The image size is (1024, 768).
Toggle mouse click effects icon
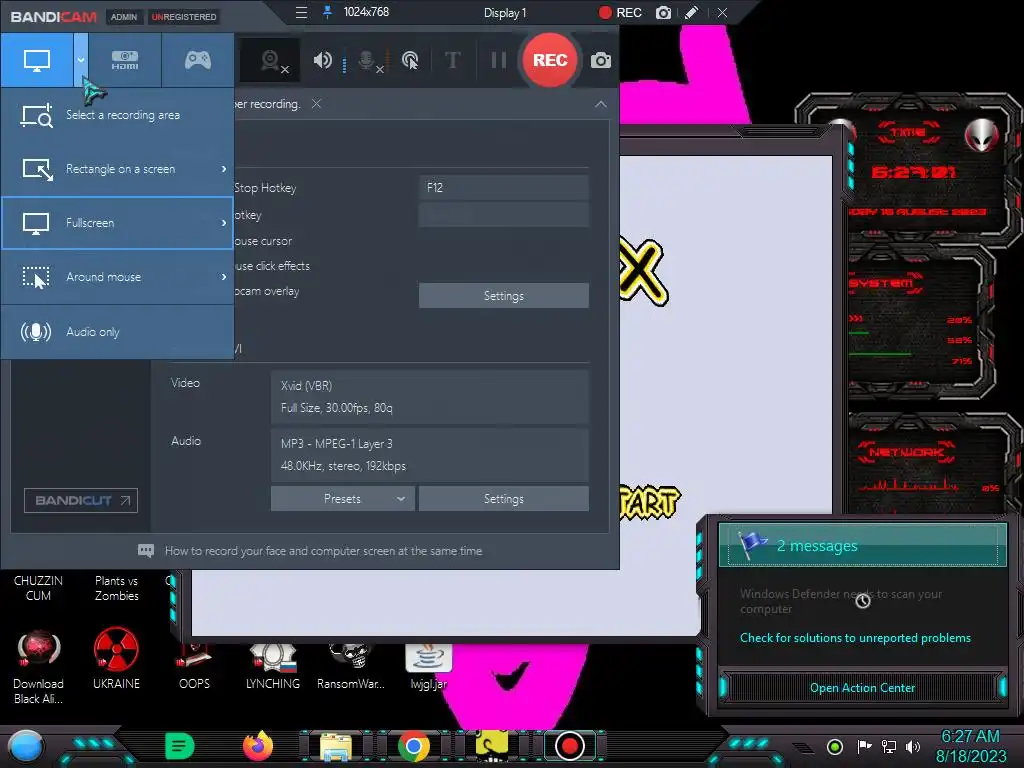tap(410, 61)
